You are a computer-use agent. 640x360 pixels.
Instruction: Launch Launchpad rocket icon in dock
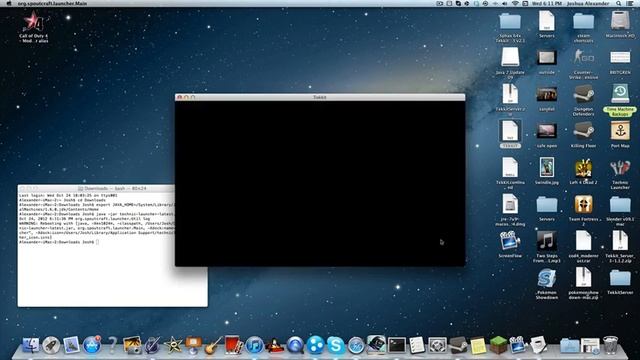(x=51, y=345)
